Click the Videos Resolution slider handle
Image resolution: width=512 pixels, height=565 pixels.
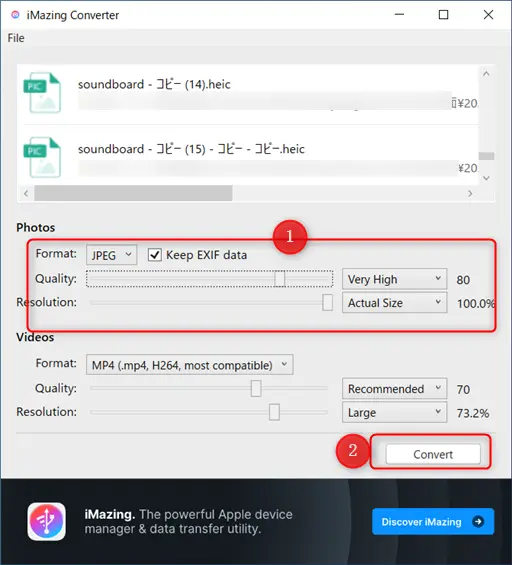pyautogui.click(x=274, y=412)
